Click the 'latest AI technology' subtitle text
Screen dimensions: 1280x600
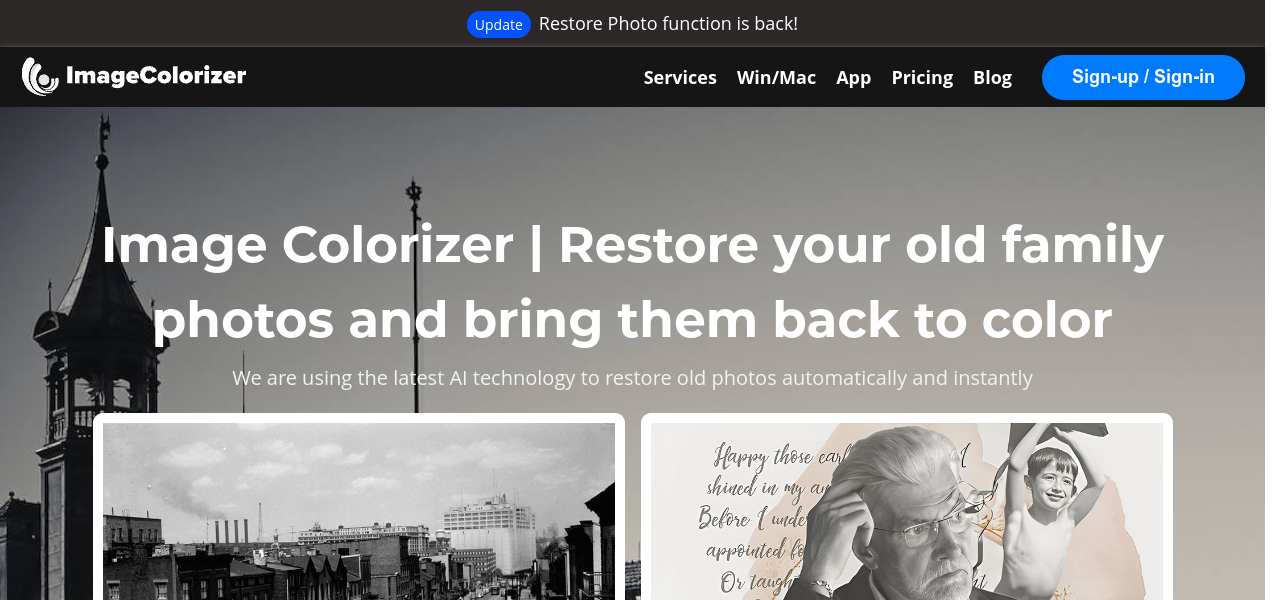pos(632,378)
